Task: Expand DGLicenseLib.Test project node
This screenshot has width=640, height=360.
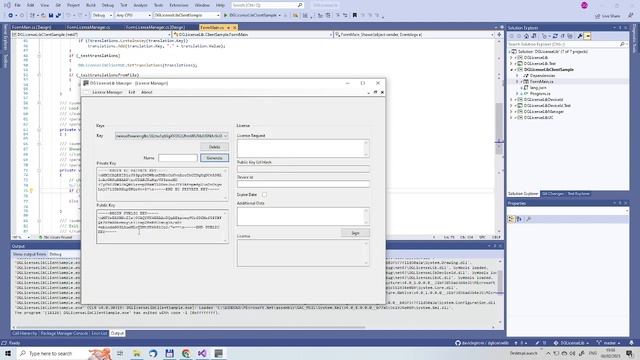Action: click(x=511, y=64)
